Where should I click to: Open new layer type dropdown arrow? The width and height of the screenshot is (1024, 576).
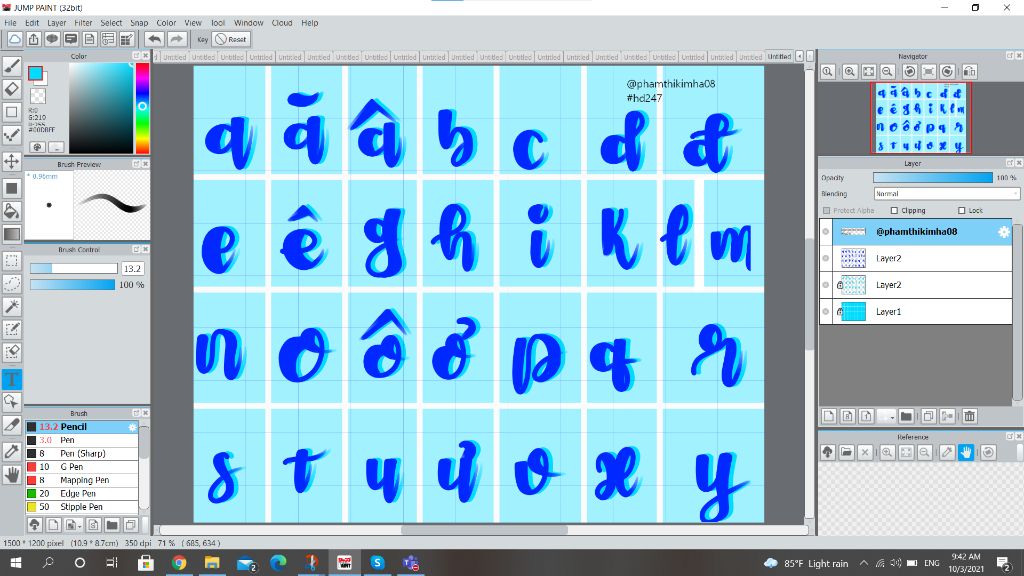pos(891,417)
